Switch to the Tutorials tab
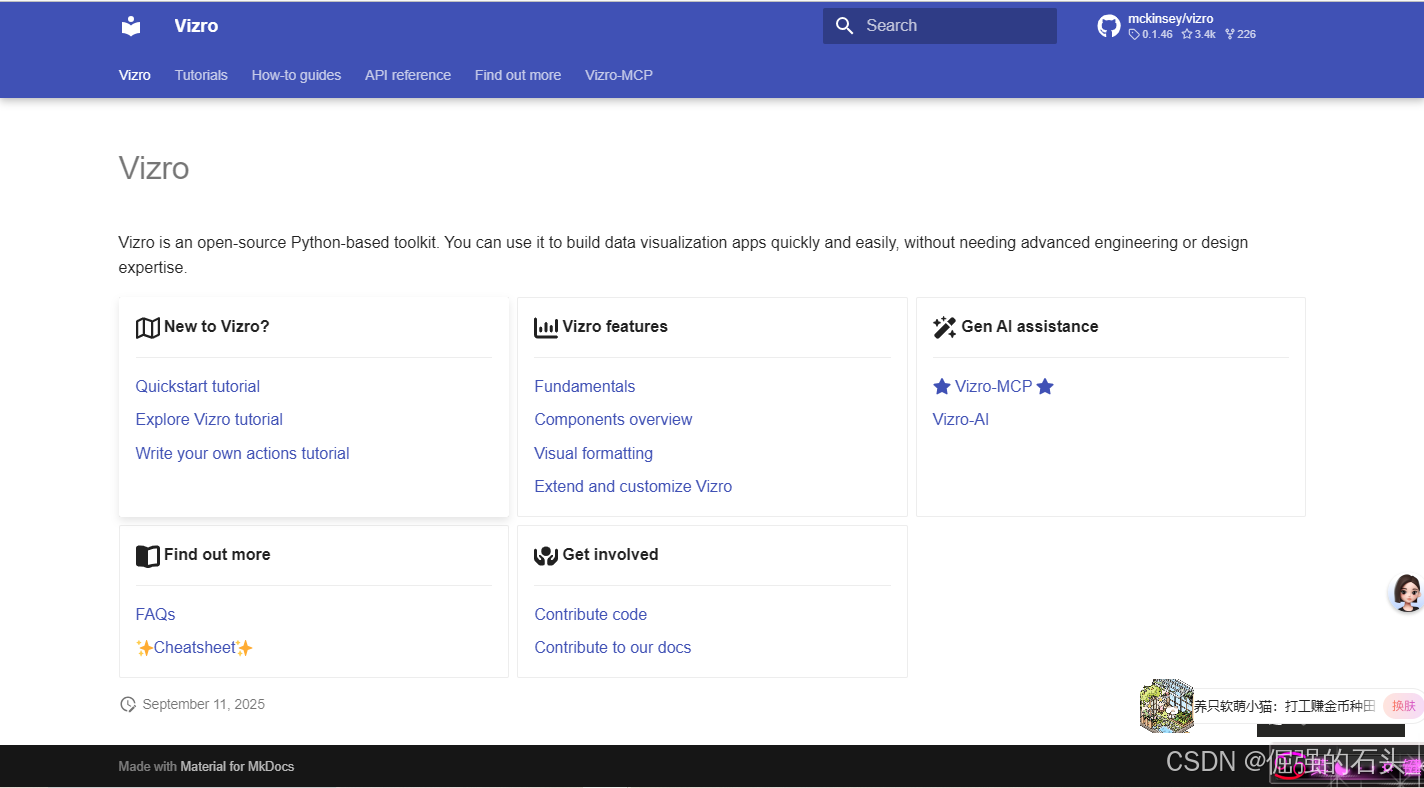Viewport: 1424px width, 788px height. [x=201, y=75]
